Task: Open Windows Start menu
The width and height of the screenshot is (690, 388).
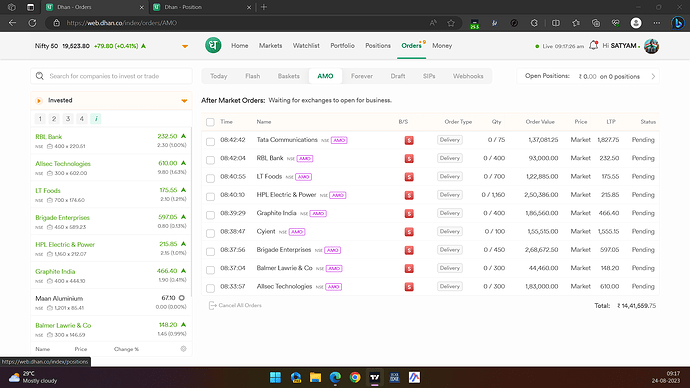Action: [275, 377]
